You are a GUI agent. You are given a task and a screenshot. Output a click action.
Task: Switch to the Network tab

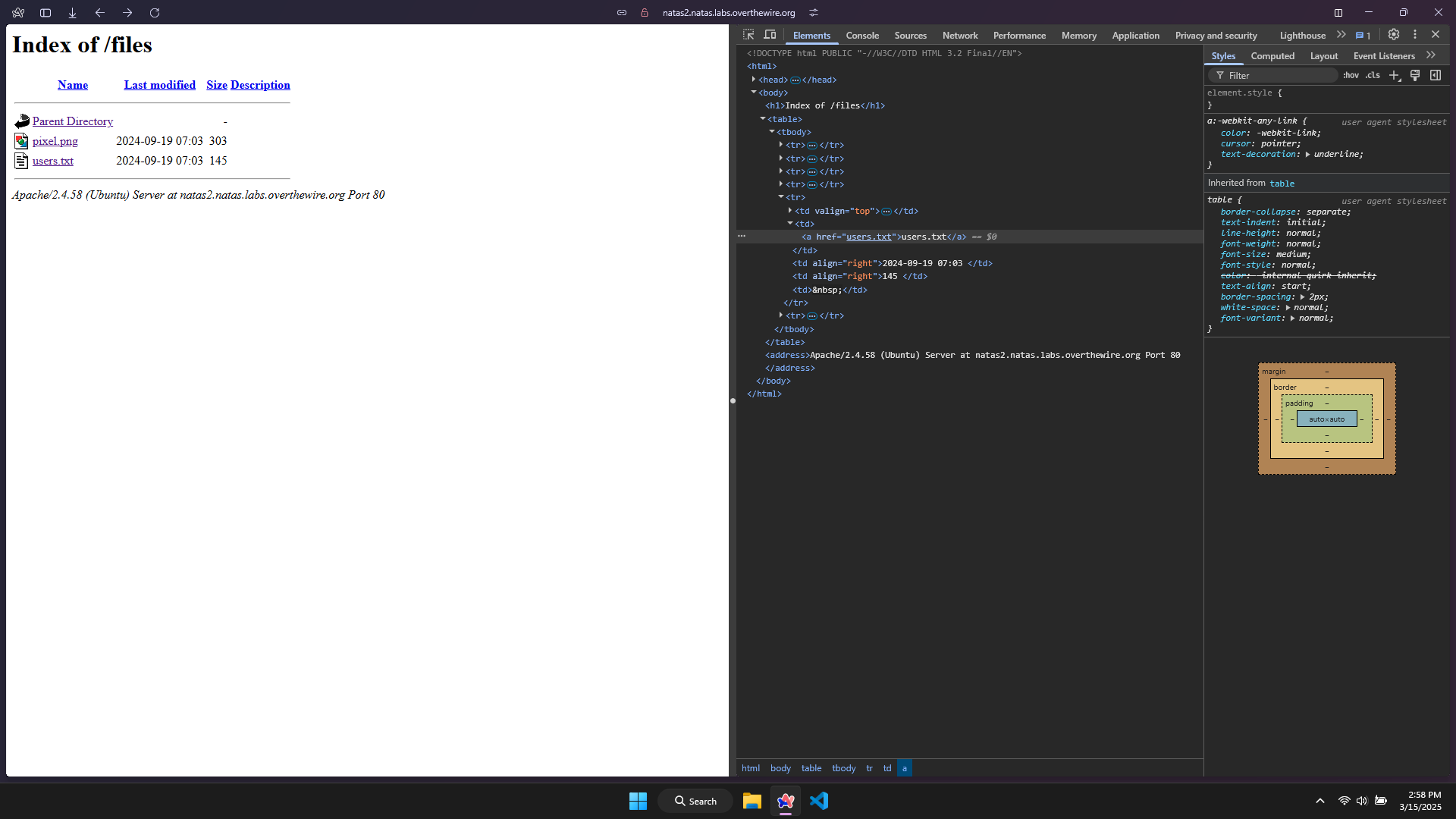point(960,36)
